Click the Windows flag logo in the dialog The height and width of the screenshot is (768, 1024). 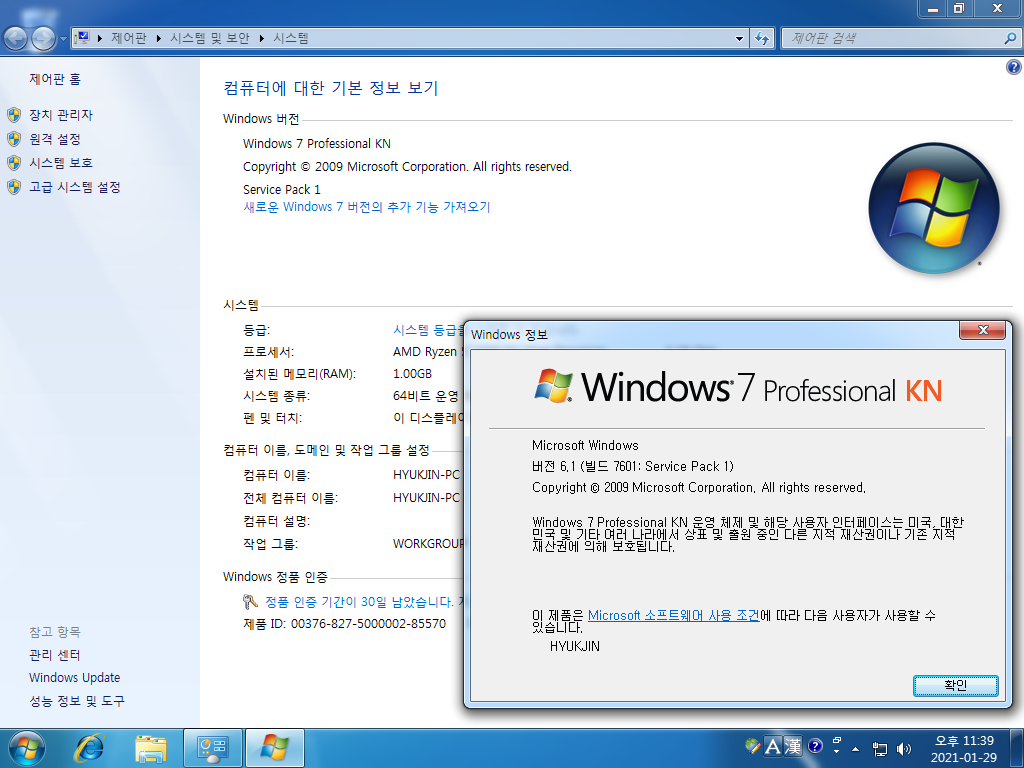pyautogui.click(x=554, y=385)
